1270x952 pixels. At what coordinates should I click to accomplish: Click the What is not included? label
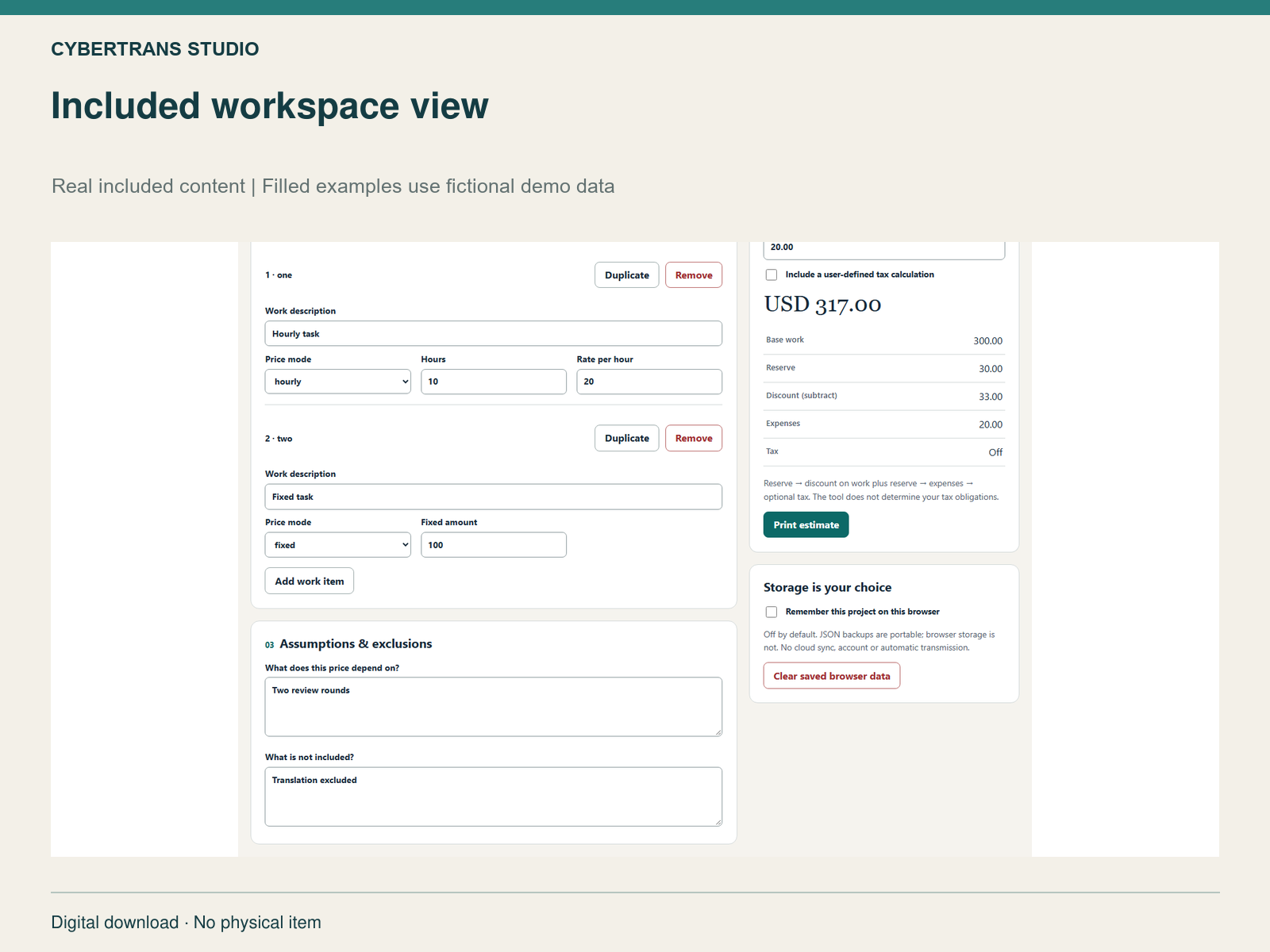tap(310, 757)
